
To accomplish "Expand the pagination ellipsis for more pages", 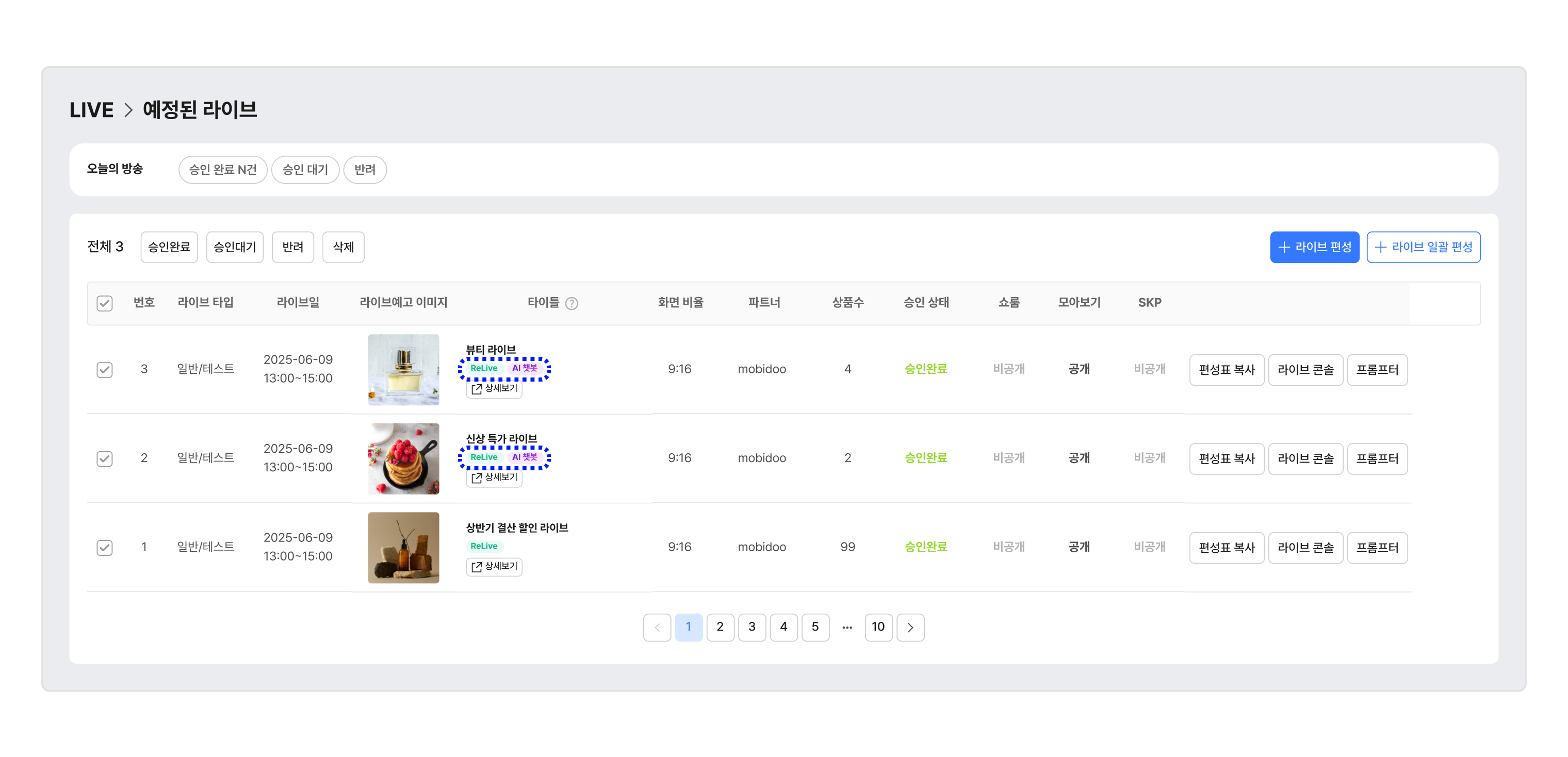I will [x=847, y=627].
